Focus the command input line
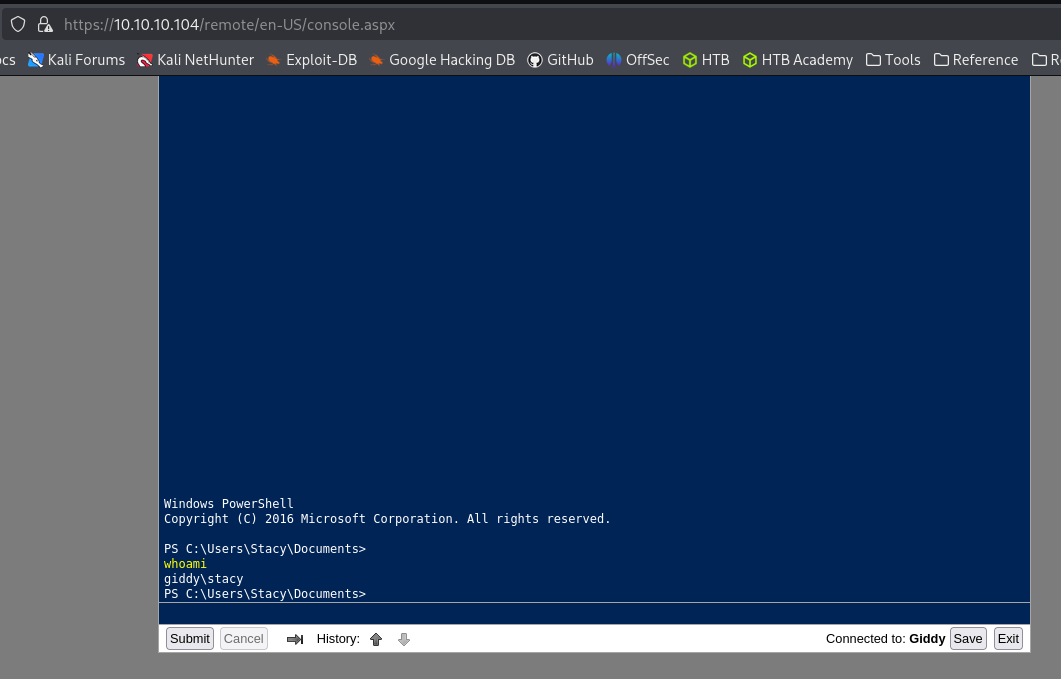 pyautogui.click(x=594, y=613)
